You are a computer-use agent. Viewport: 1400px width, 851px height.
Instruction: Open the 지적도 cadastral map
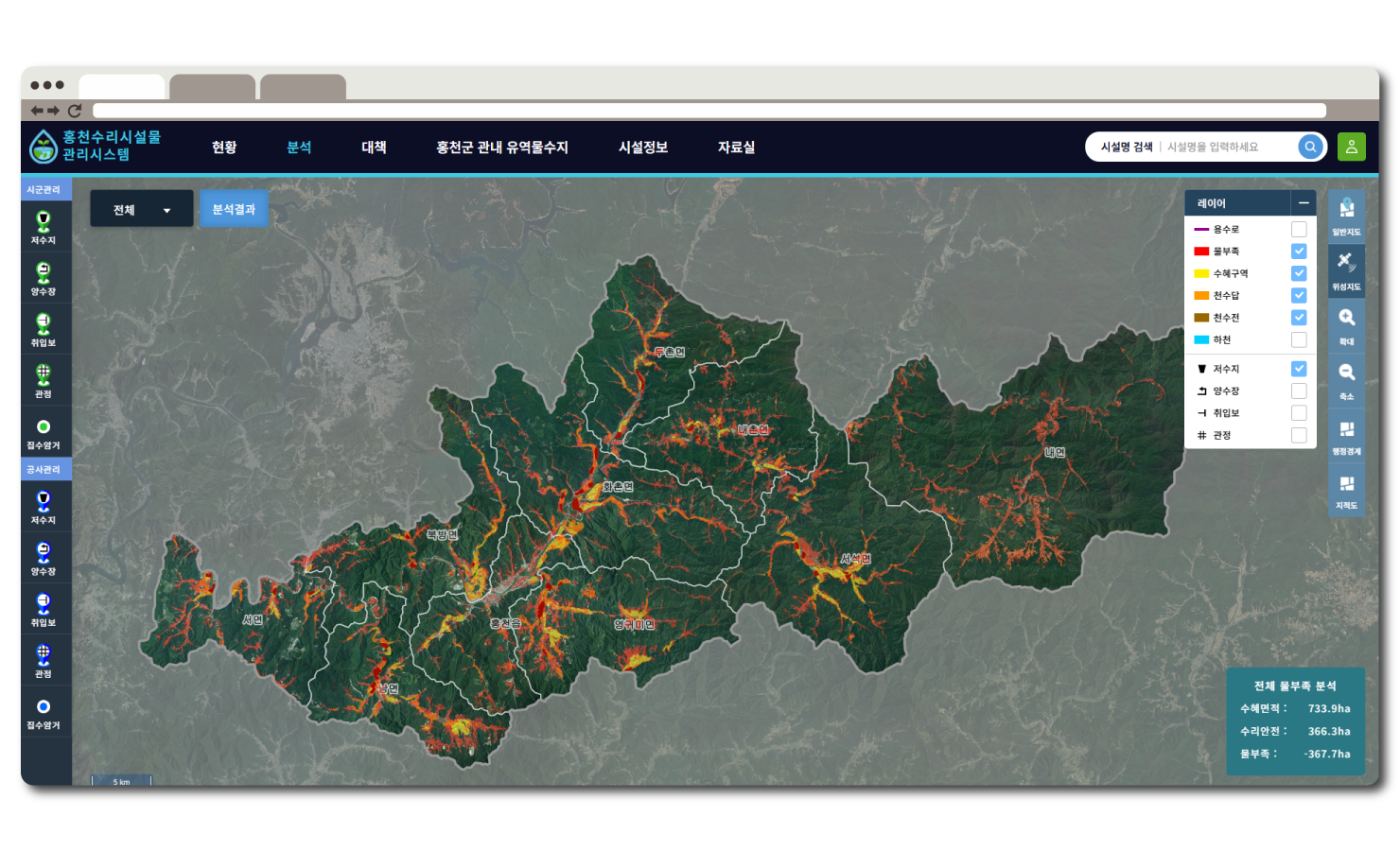pyautogui.click(x=1346, y=489)
